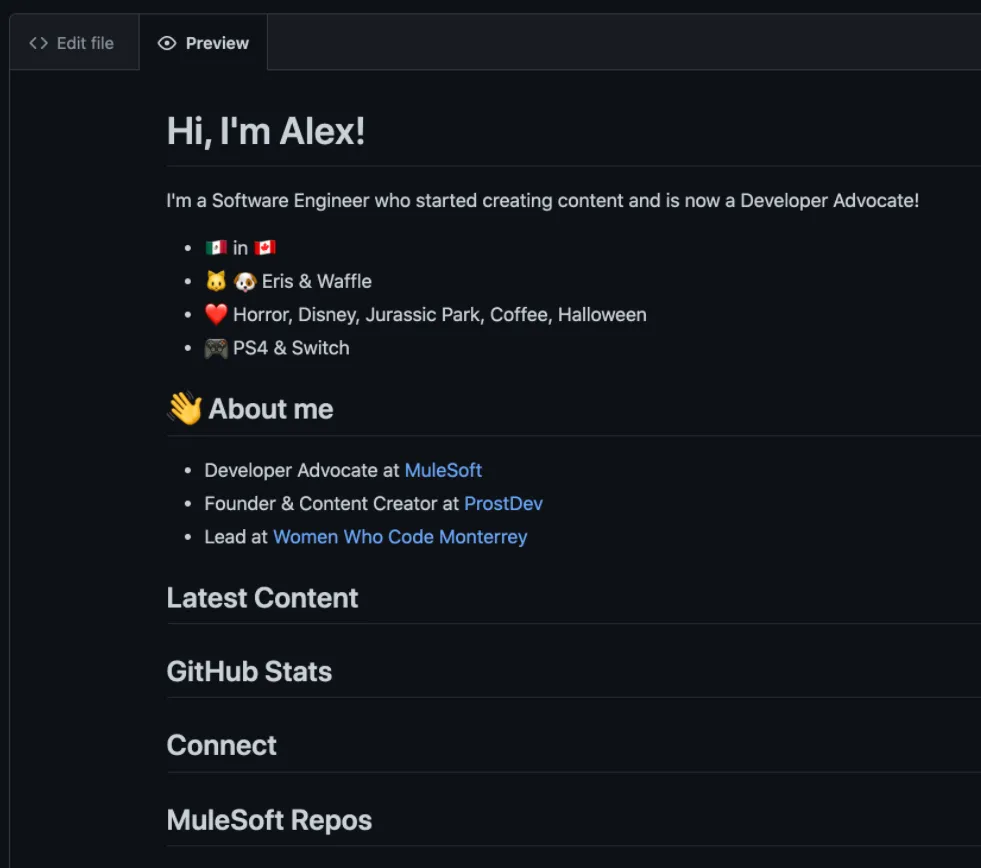The width and height of the screenshot is (981, 868).
Task: Switch to the Edit file tab
Action: [74, 43]
